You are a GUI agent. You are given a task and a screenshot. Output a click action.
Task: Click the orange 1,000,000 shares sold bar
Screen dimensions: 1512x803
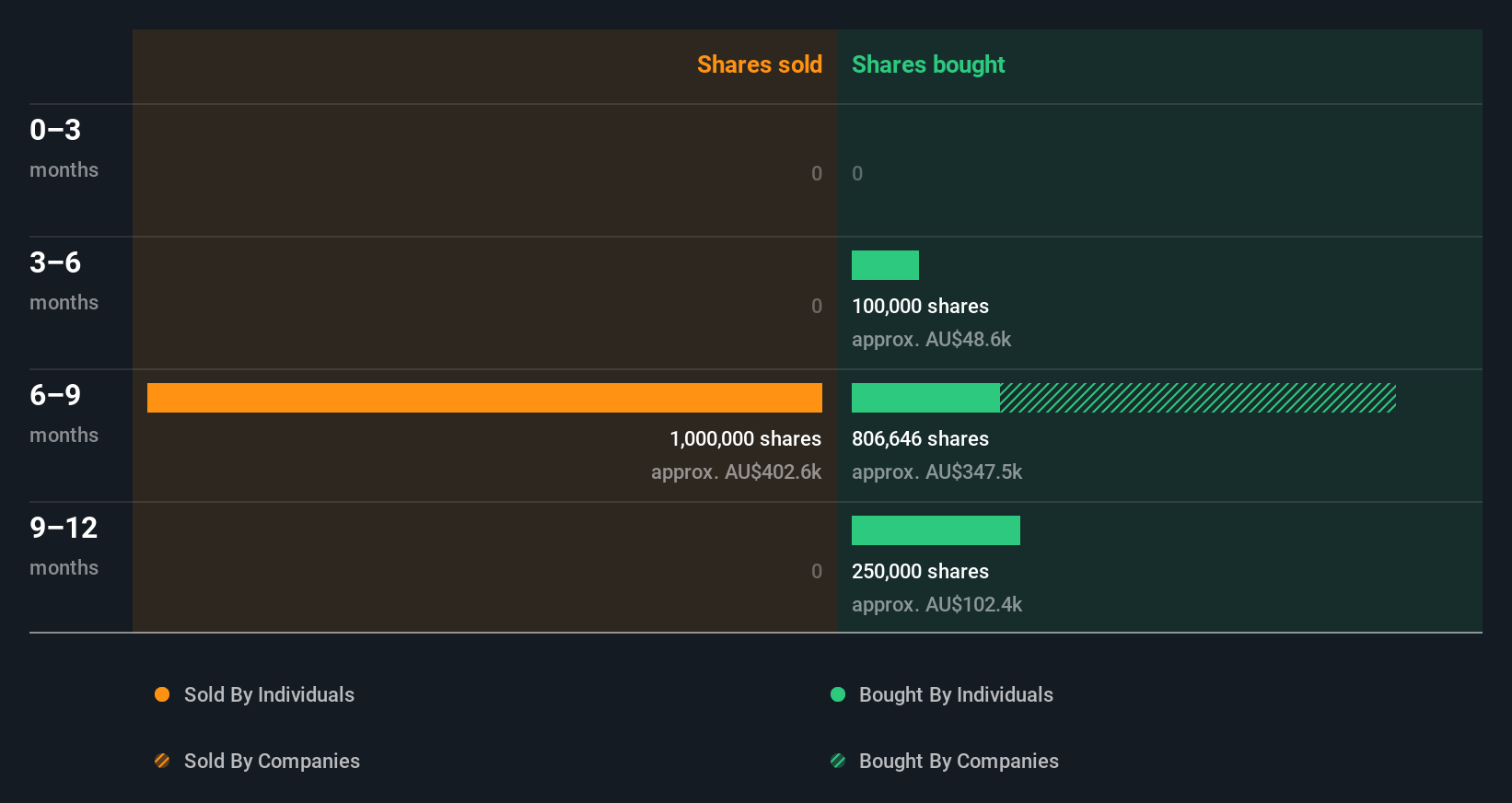[484, 398]
